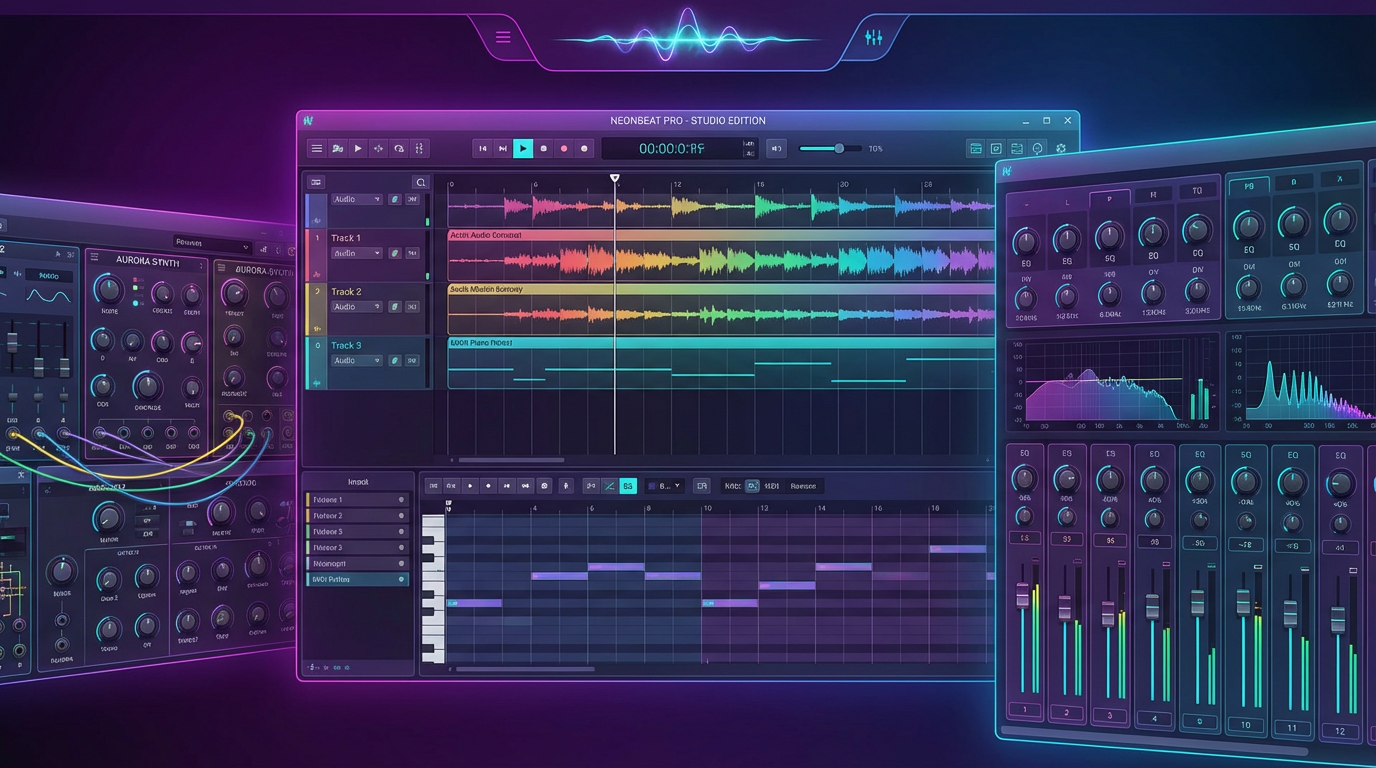
Task: Click the Track 3 name label
Action: (x=346, y=347)
